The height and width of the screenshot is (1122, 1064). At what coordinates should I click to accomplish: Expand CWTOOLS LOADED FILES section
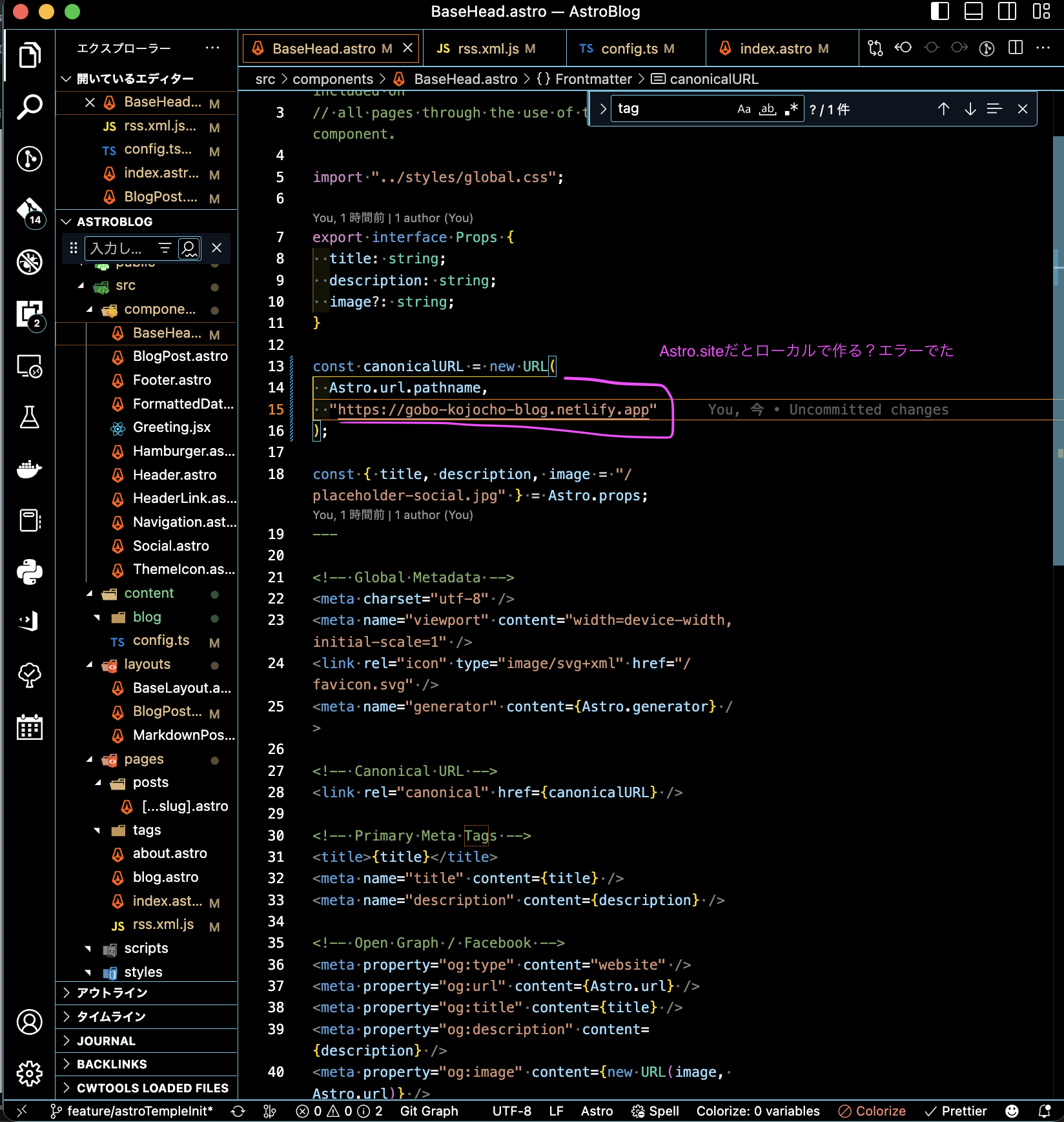coord(147,1088)
